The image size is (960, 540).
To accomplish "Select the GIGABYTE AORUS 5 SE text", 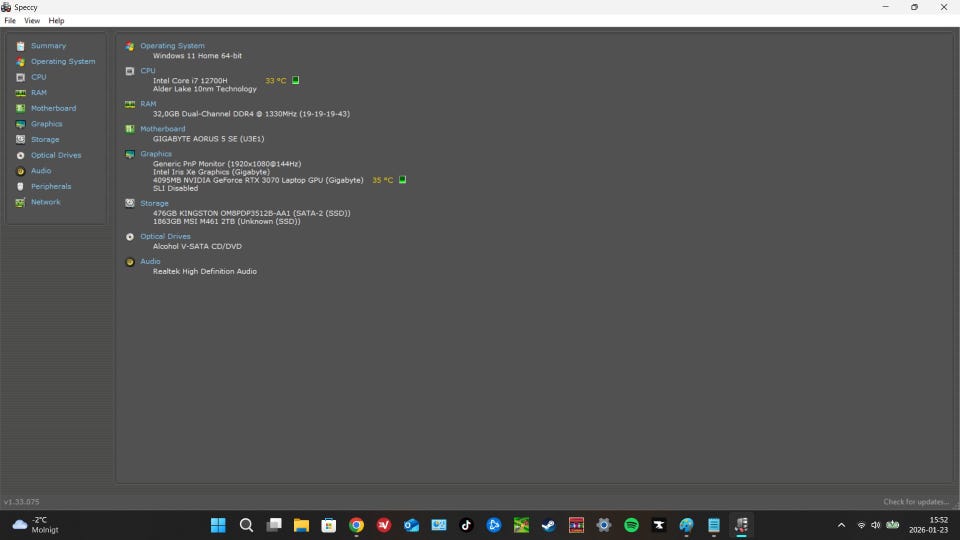I will (209, 139).
